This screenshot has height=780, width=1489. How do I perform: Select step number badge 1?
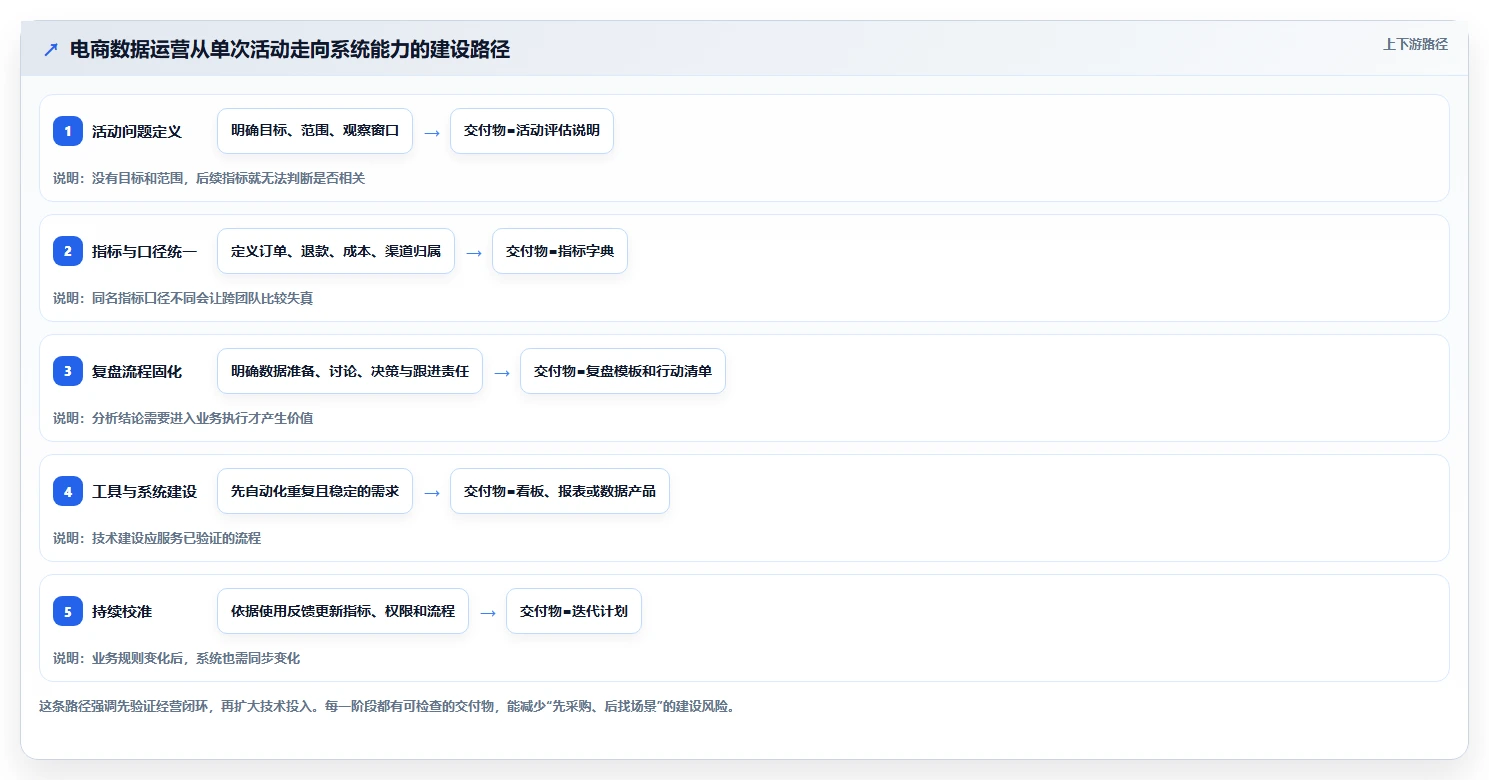pos(68,131)
